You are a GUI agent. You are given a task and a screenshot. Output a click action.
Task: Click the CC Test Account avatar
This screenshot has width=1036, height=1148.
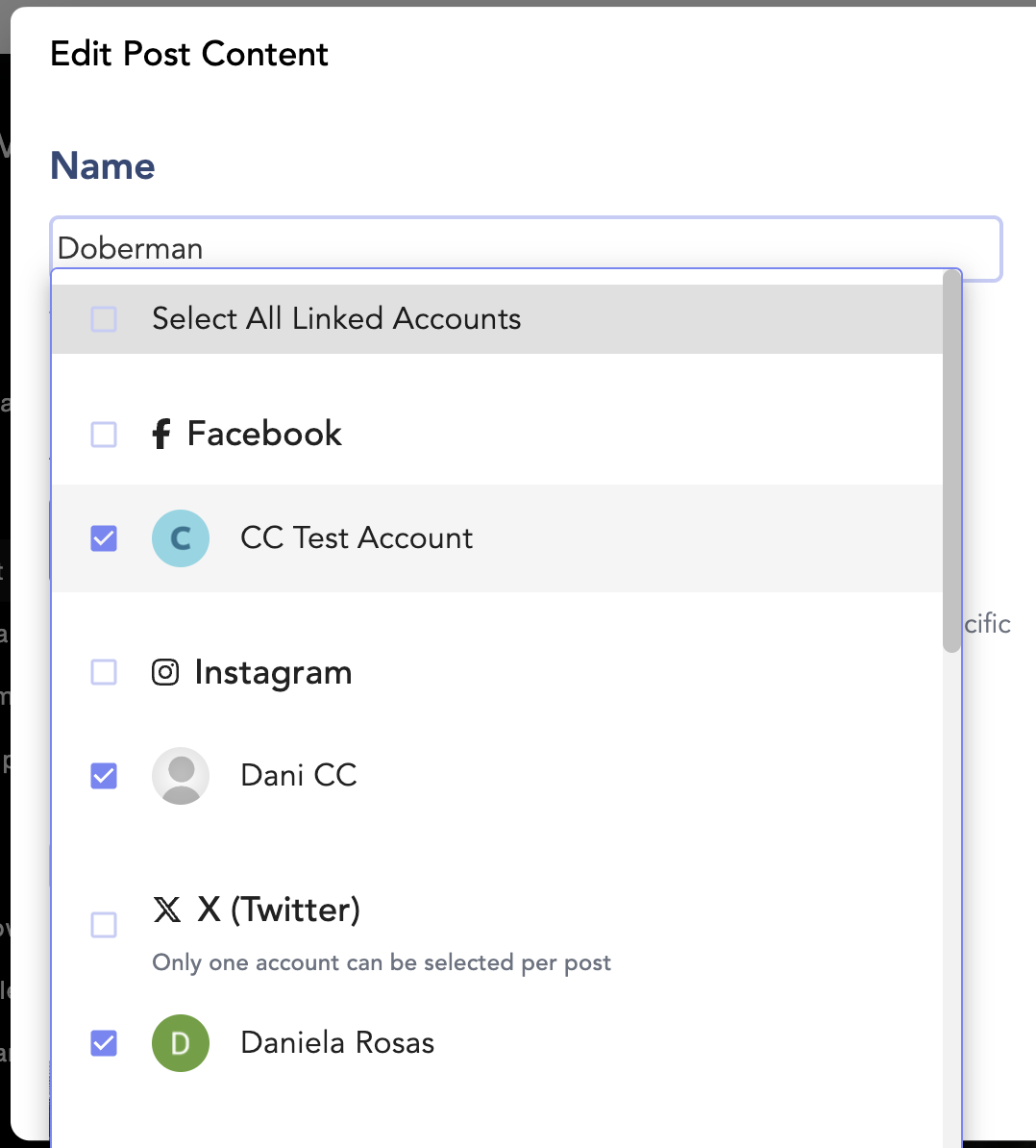(x=181, y=538)
